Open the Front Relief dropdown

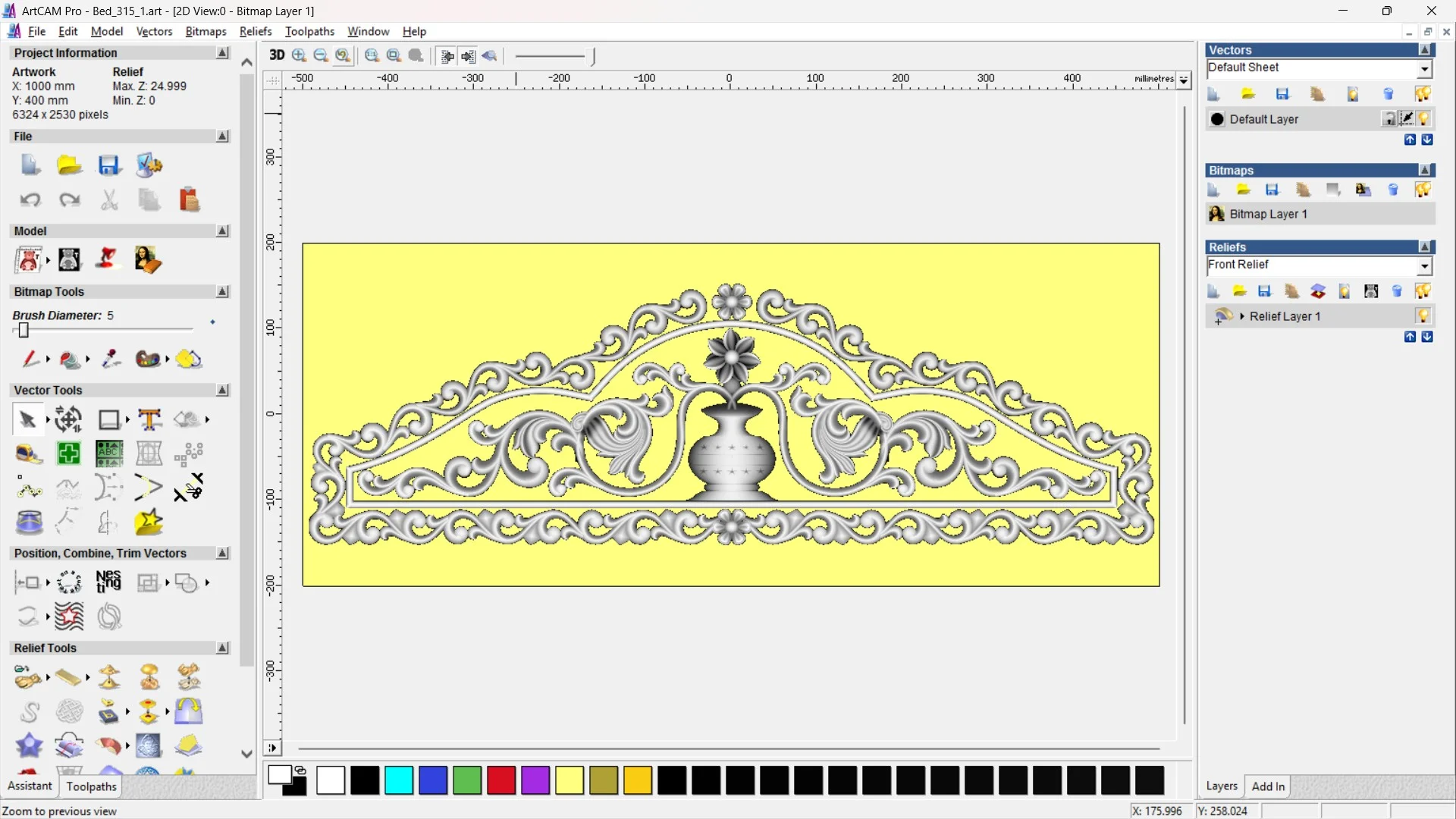1424,265
